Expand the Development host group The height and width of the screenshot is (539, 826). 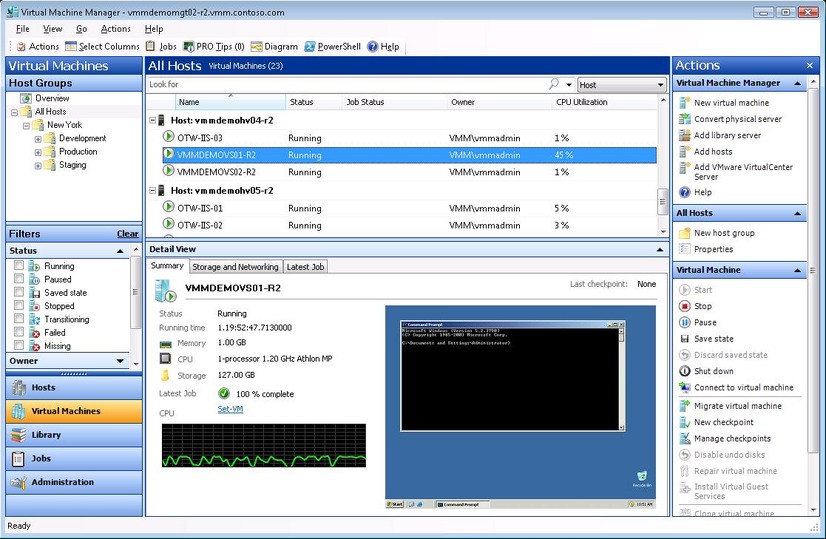pyautogui.click(x=38, y=139)
